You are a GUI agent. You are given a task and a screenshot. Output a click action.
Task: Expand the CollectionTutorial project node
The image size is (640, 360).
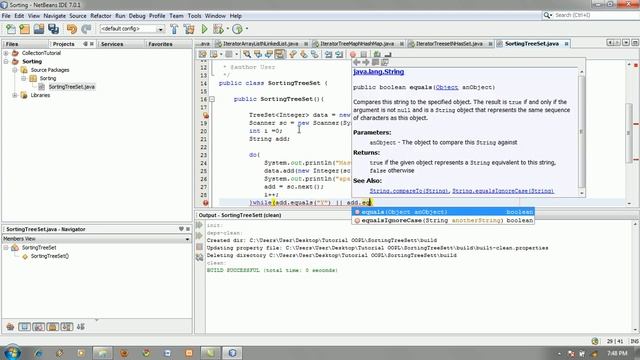coord(6,53)
